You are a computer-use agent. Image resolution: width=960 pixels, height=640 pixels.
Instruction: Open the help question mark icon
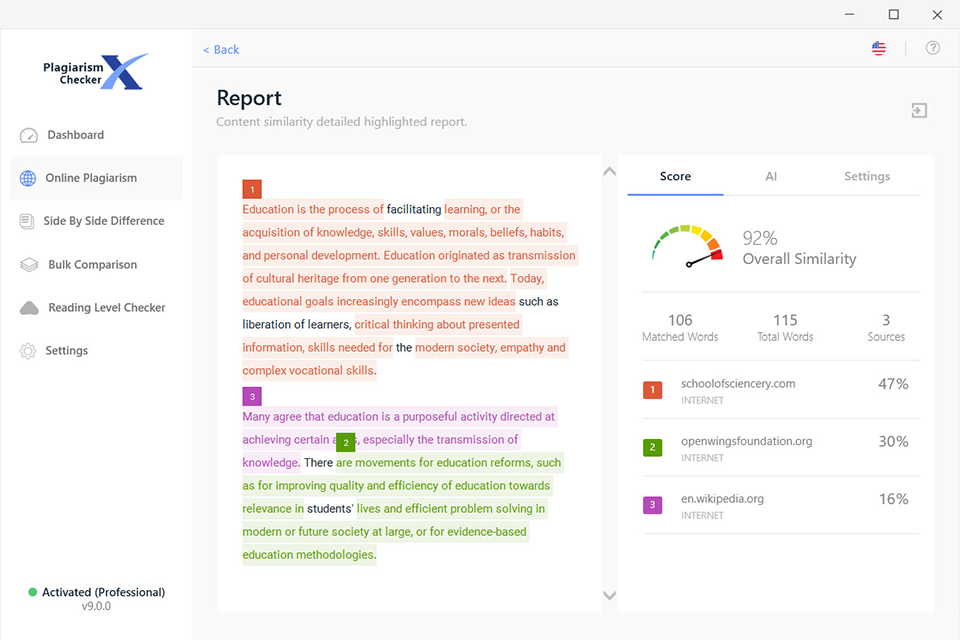click(932, 48)
